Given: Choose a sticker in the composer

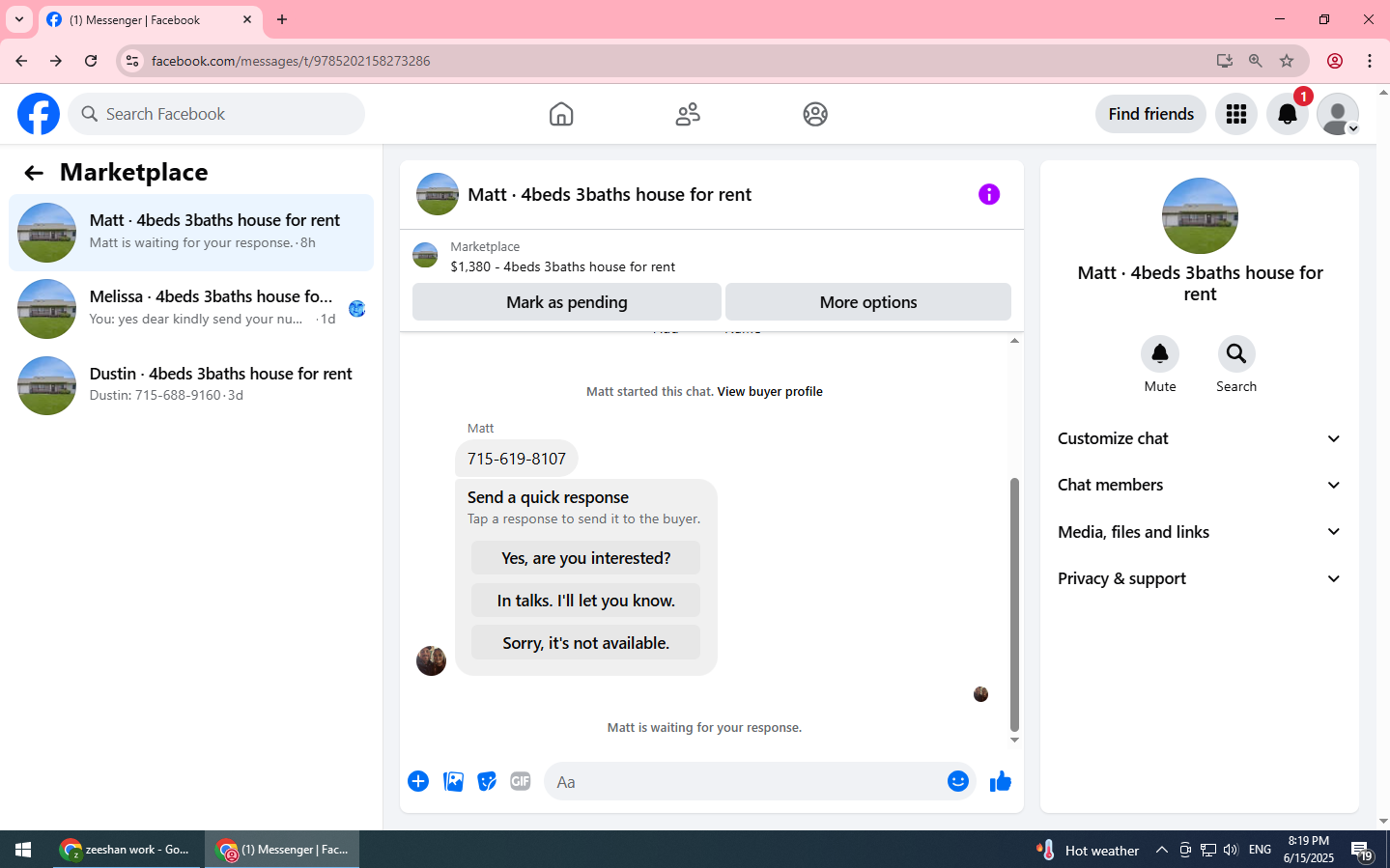Looking at the screenshot, I should 487,781.
